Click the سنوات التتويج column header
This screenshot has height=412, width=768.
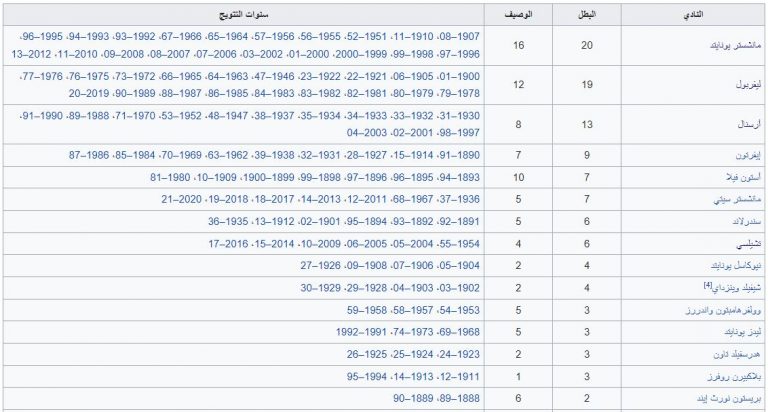(x=243, y=15)
